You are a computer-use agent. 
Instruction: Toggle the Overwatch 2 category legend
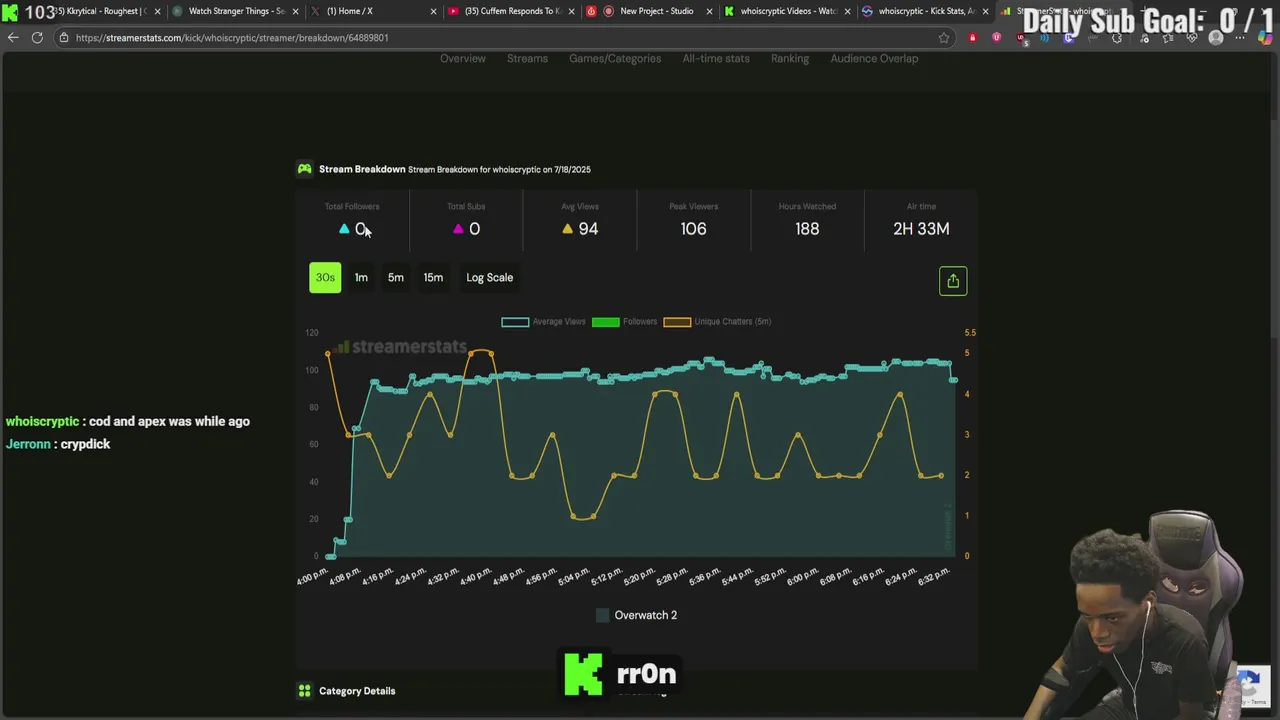636,615
